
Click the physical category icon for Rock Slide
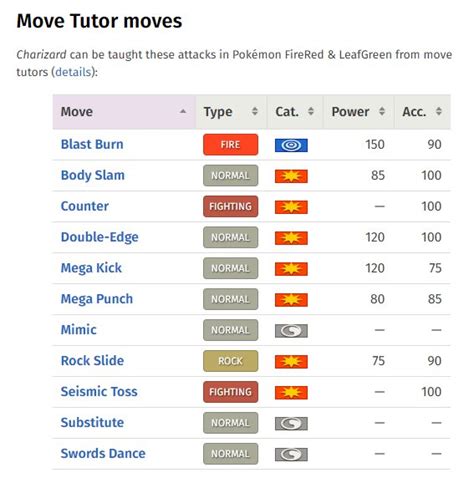[291, 361]
